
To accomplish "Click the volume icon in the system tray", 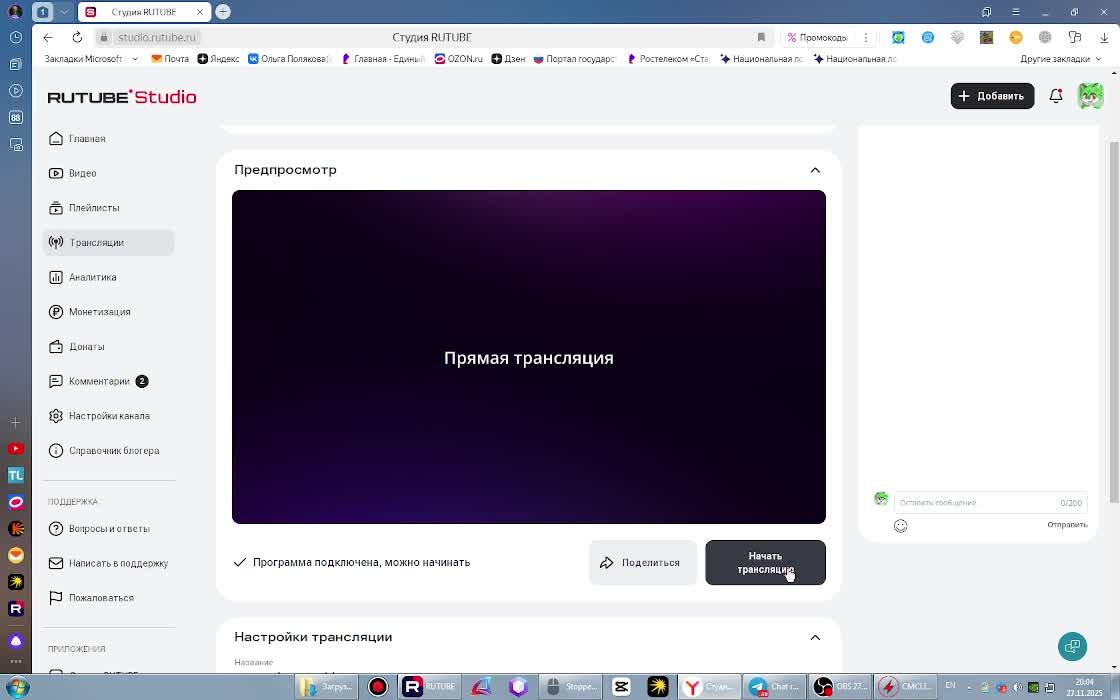I will 1017,687.
